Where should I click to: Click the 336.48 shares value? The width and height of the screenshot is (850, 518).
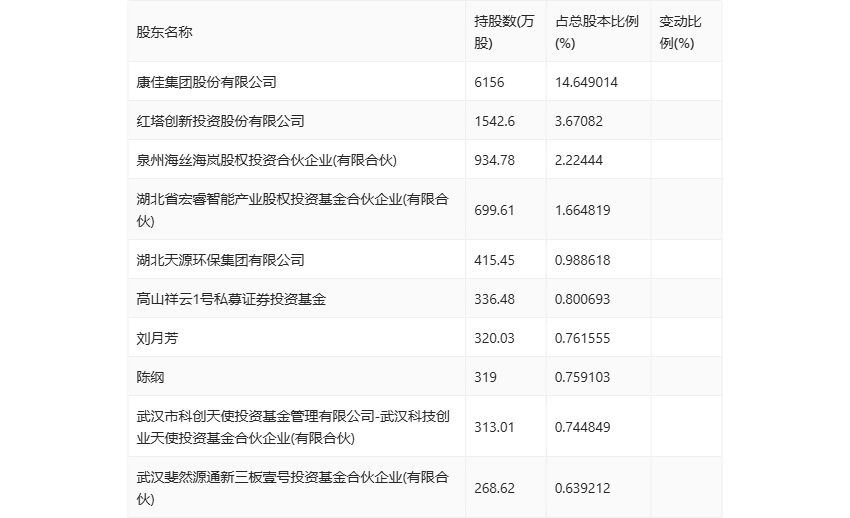(x=494, y=299)
